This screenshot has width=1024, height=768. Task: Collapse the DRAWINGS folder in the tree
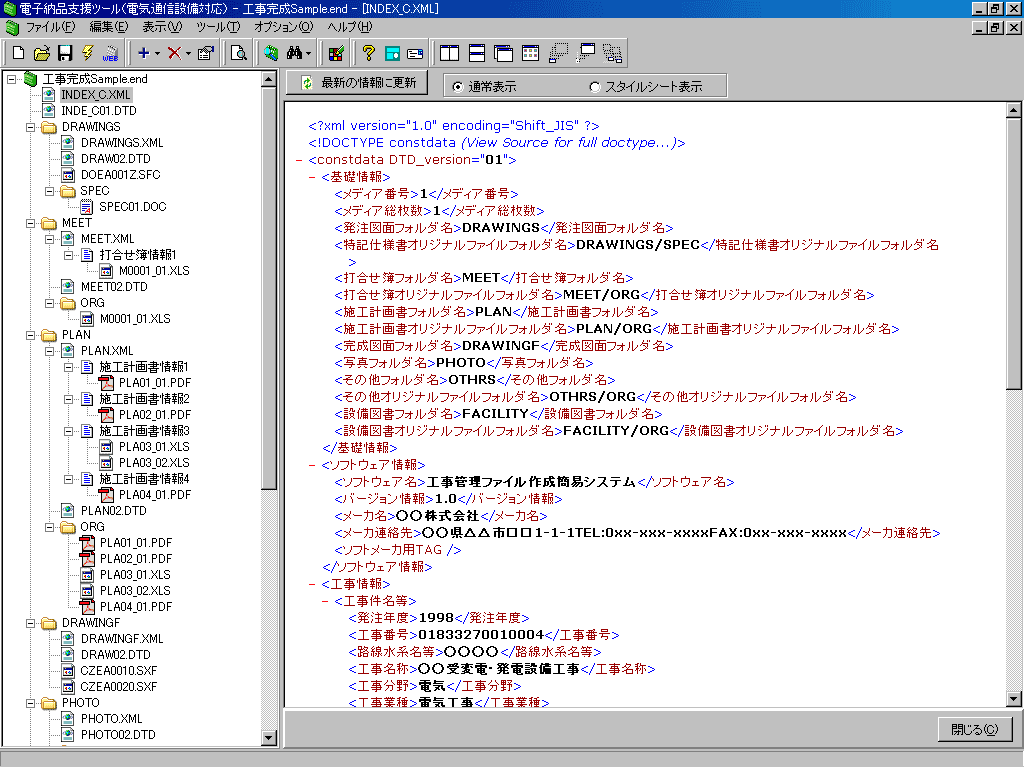(29, 127)
